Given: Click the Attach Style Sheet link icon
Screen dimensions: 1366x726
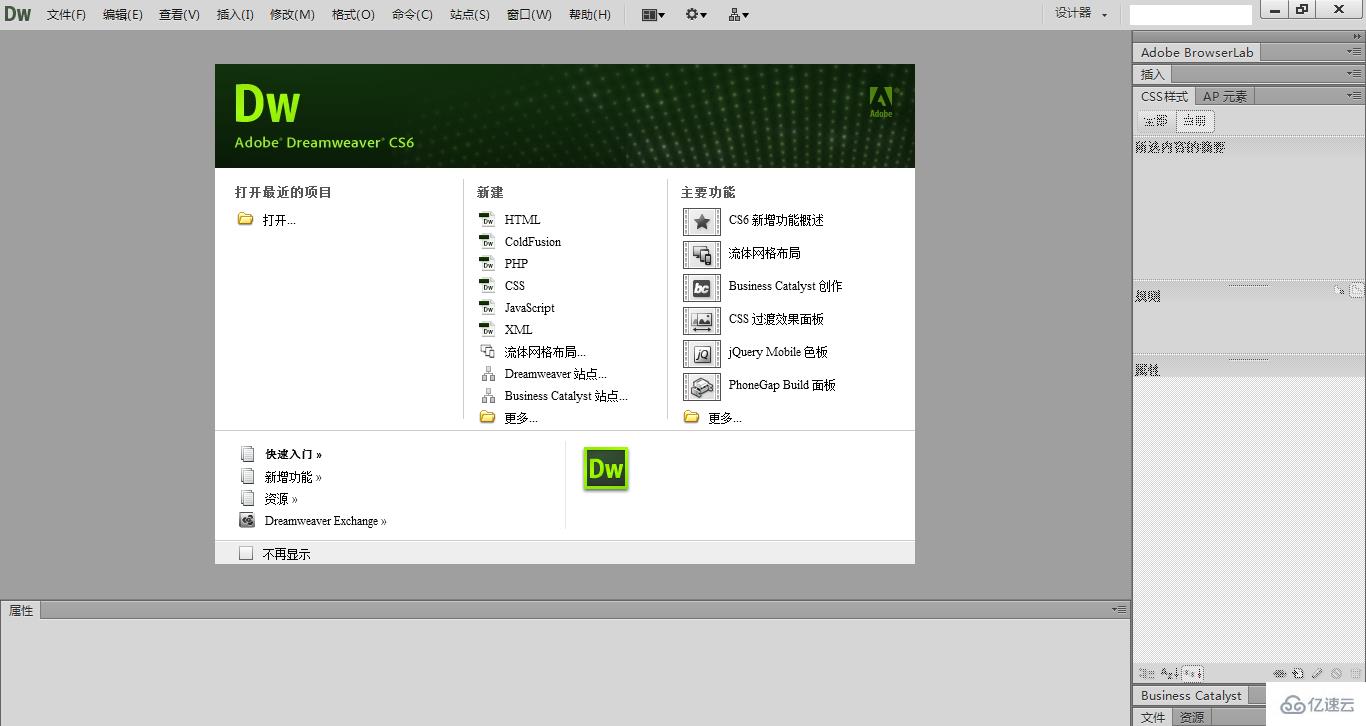Looking at the screenshot, I should pos(1281,674).
